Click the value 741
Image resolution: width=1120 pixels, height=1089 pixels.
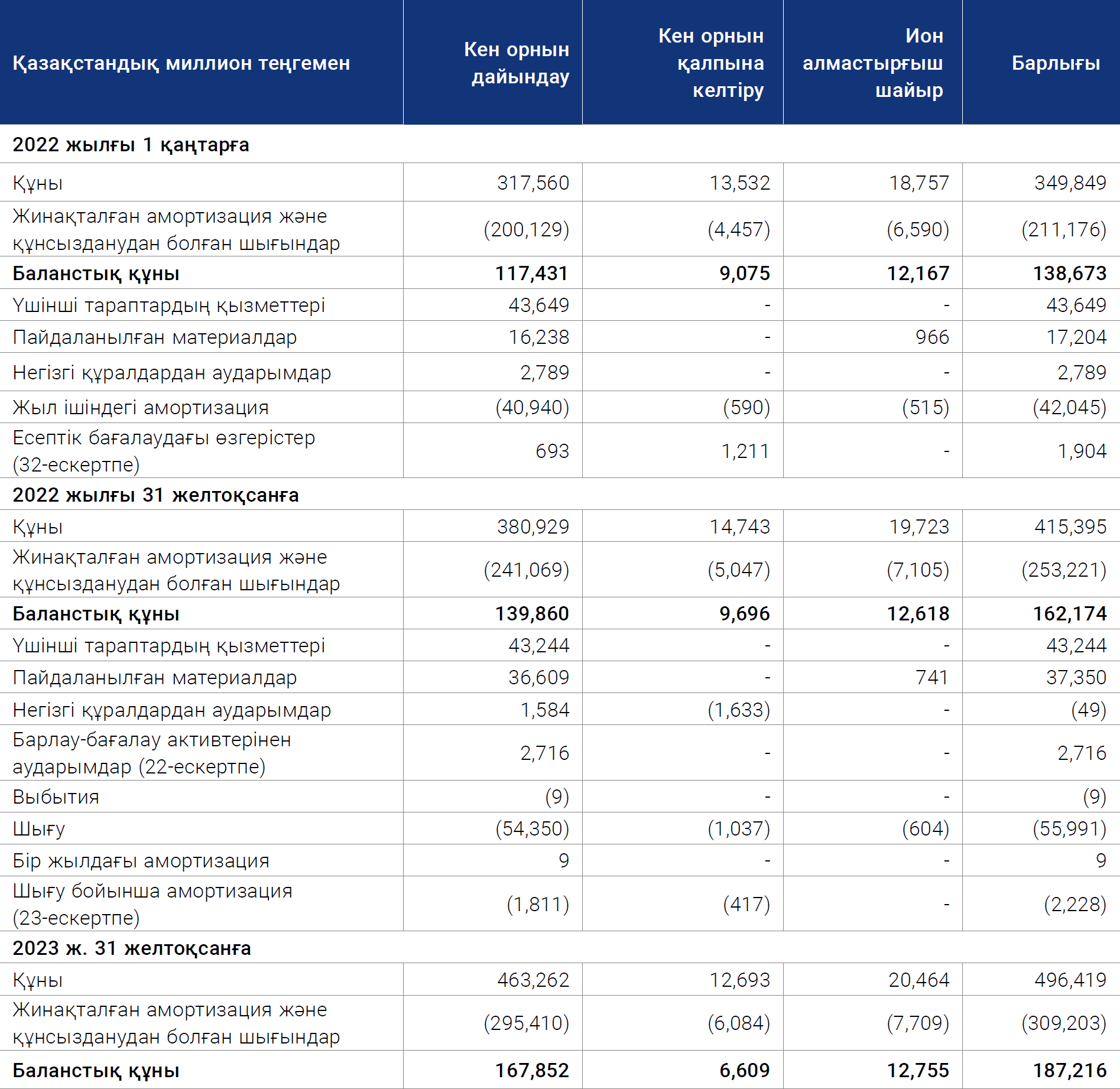click(x=932, y=677)
